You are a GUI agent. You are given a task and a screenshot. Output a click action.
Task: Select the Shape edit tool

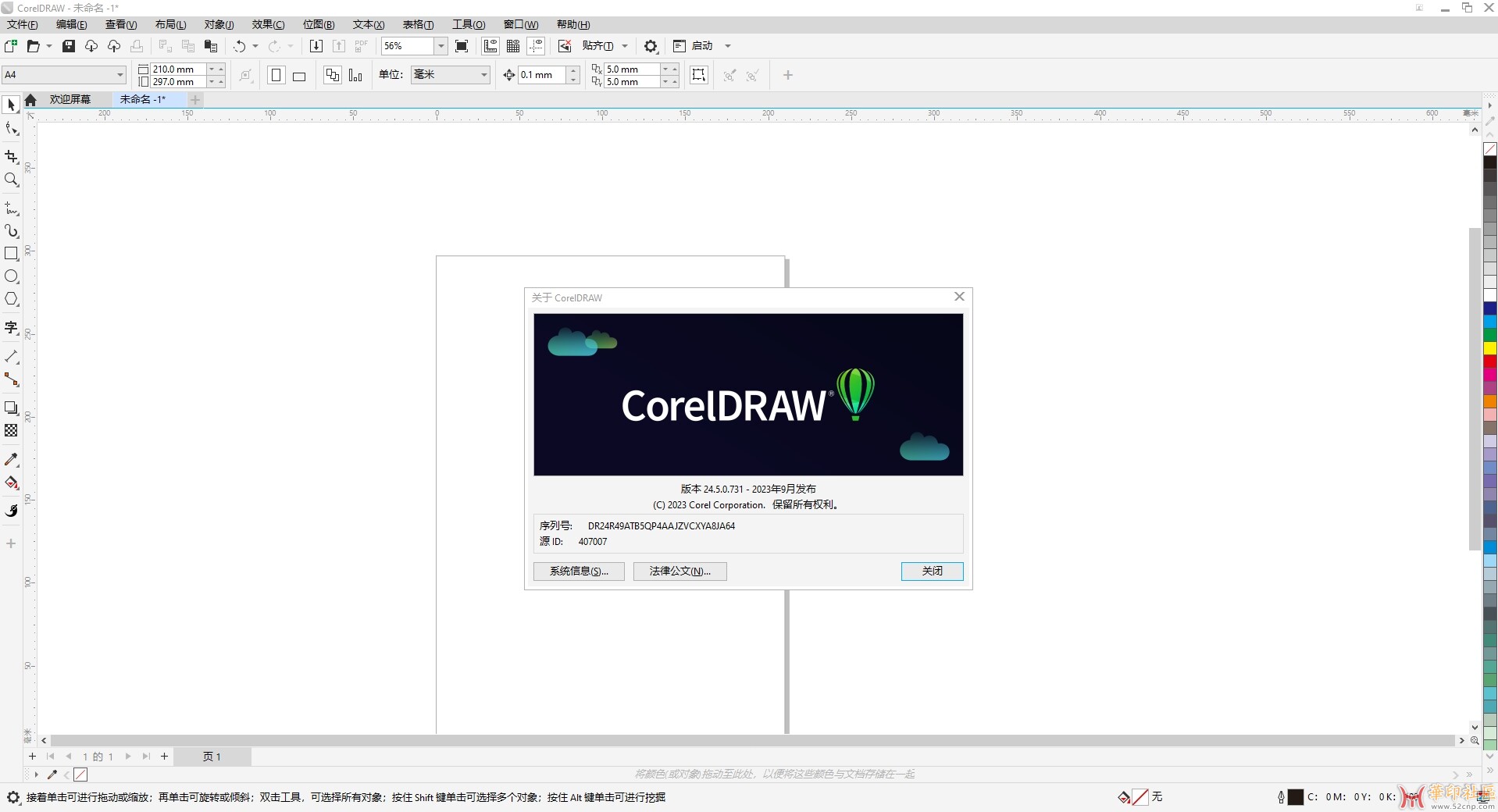point(11,129)
